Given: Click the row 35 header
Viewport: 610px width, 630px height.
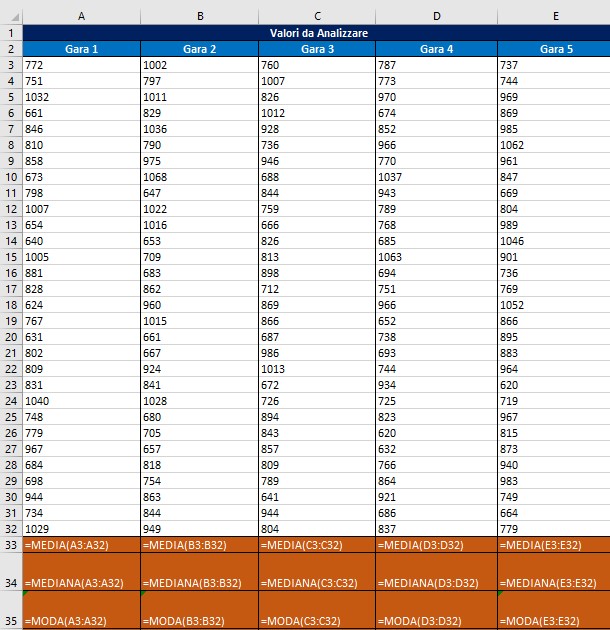Looking at the screenshot, I should coord(10,610).
